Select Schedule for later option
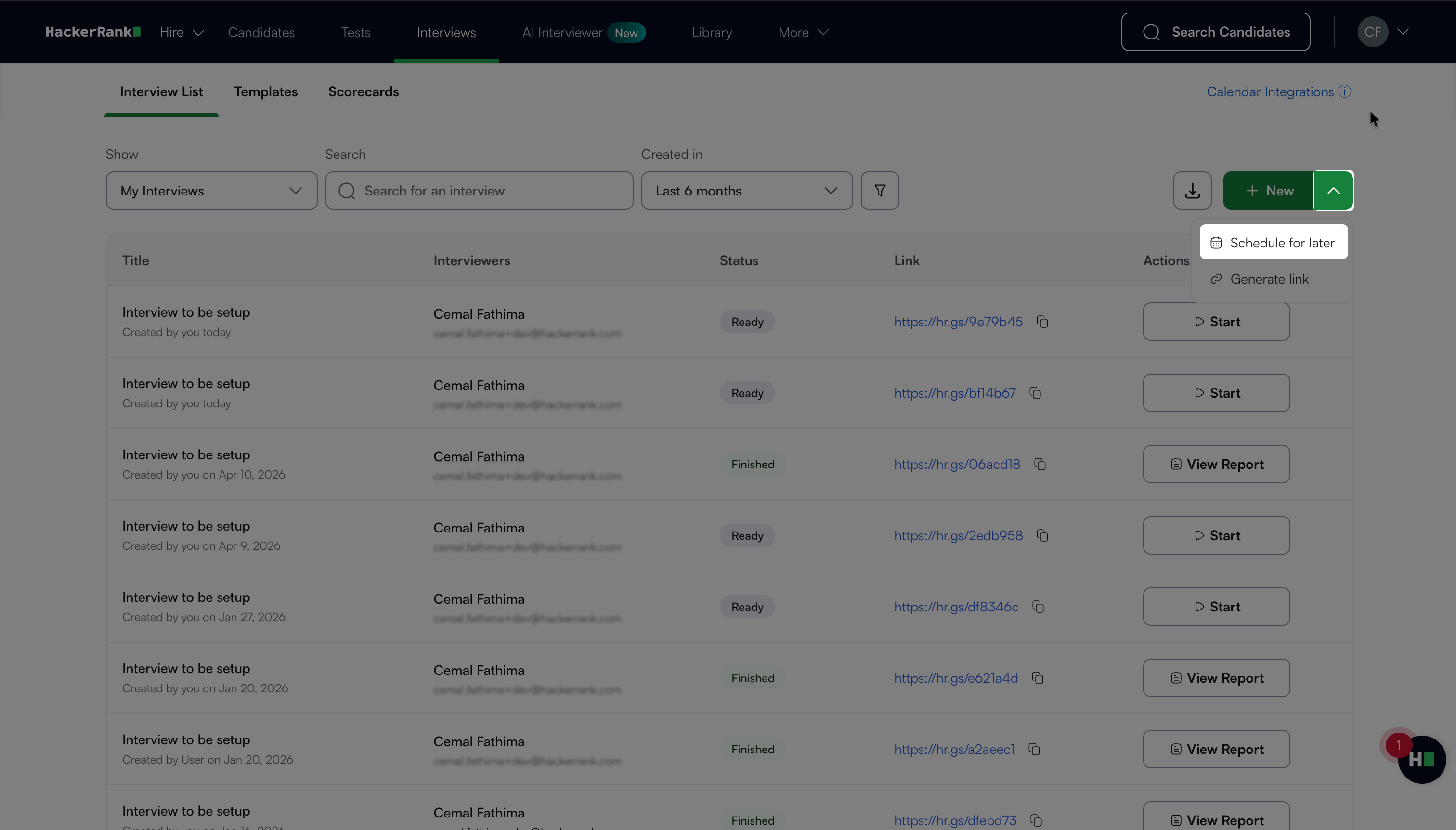The width and height of the screenshot is (1456, 830). coord(1273,243)
